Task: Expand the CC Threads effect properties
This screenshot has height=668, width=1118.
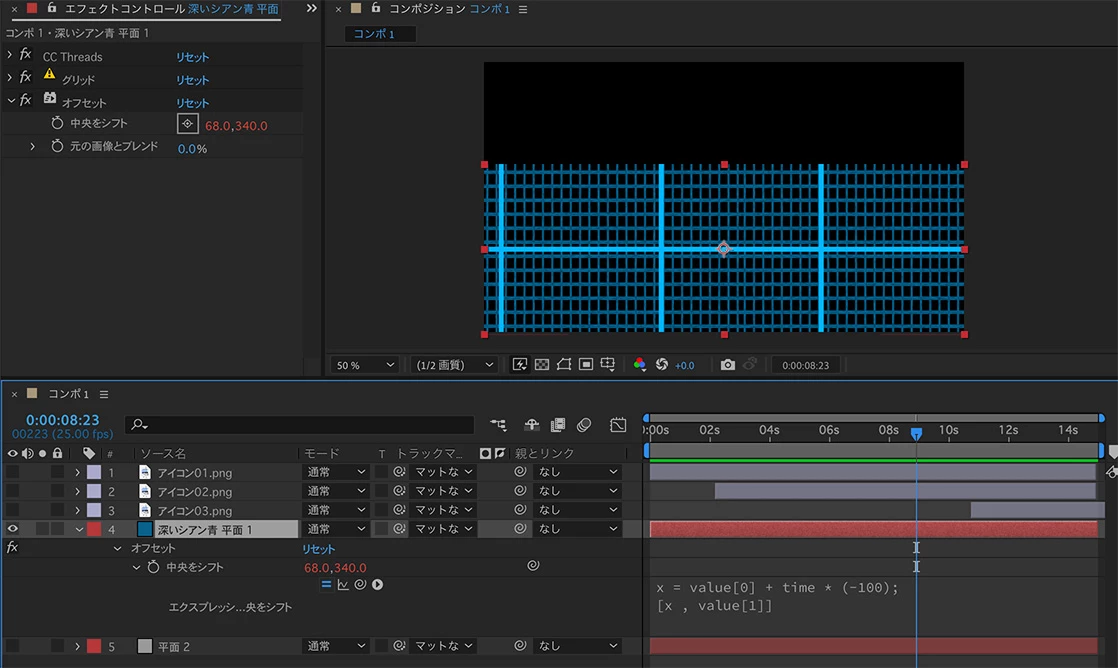Action: 9,55
